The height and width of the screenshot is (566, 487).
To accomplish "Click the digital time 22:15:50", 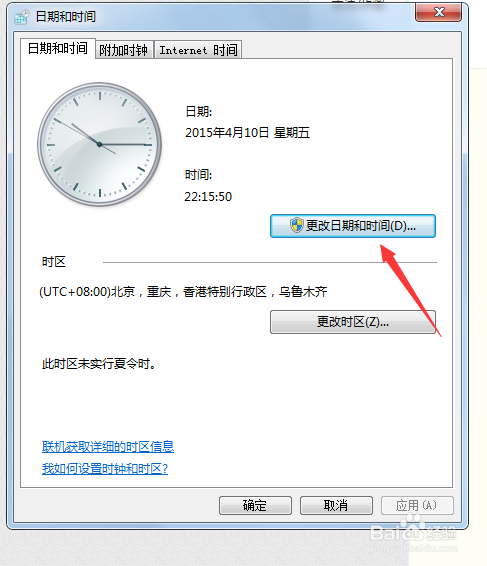I will [208, 197].
